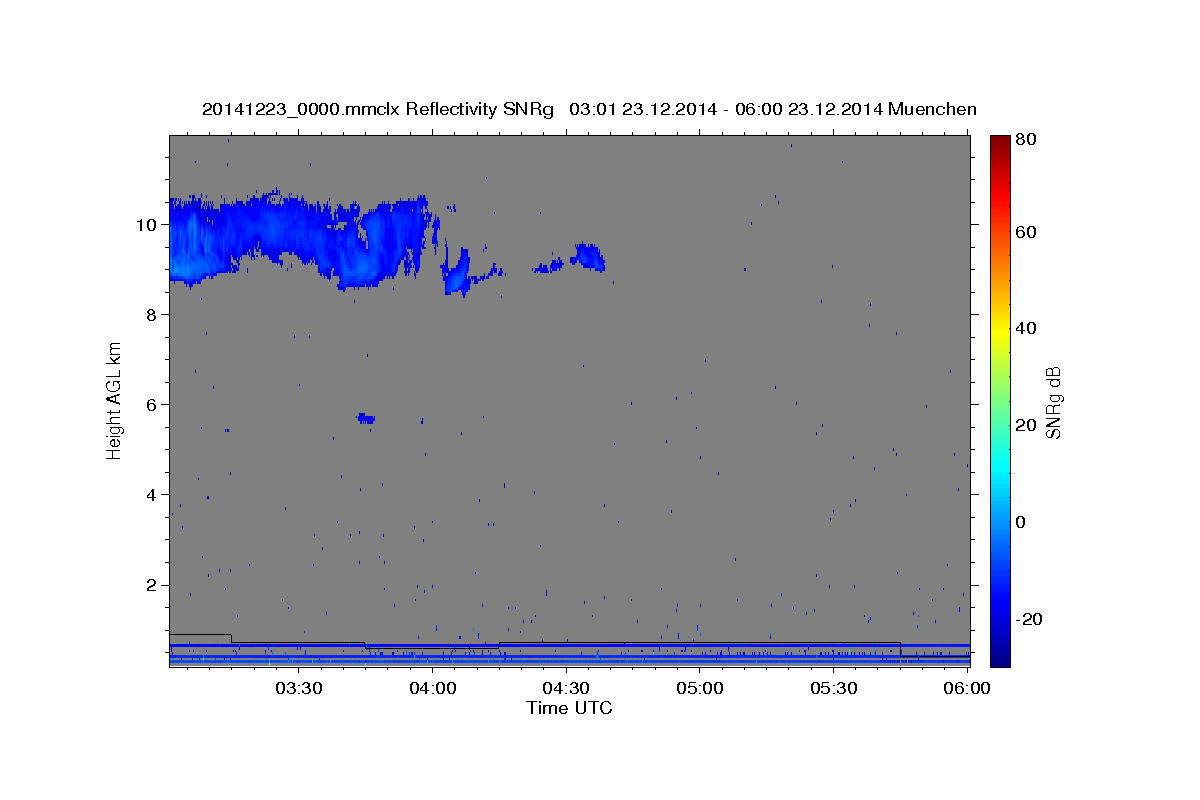
Task: Click the 04:00 time tick label
Action: [x=433, y=688]
